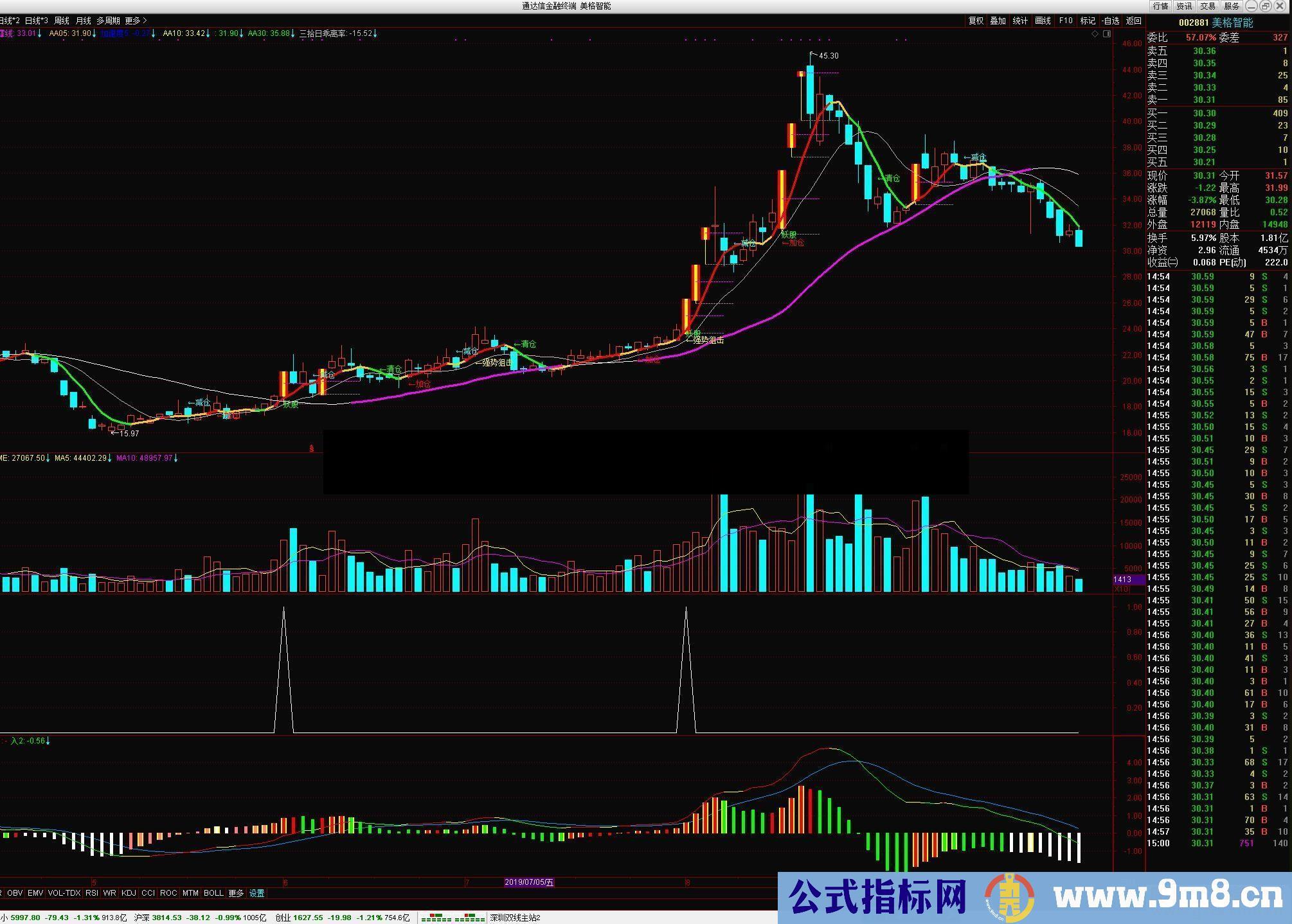Open the 服务 menu in the title bar
The width and height of the screenshot is (1292, 924).
pyautogui.click(x=1232, y=6)
